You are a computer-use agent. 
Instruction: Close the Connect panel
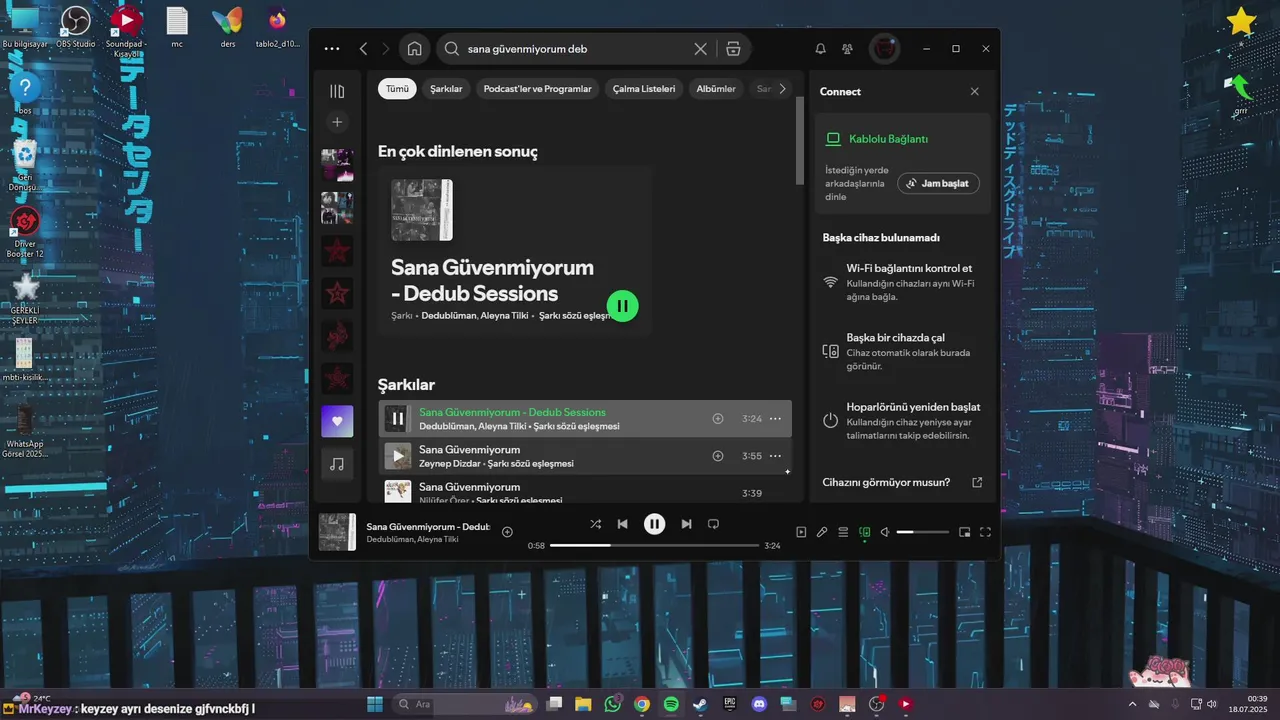[x=975, y=91]
